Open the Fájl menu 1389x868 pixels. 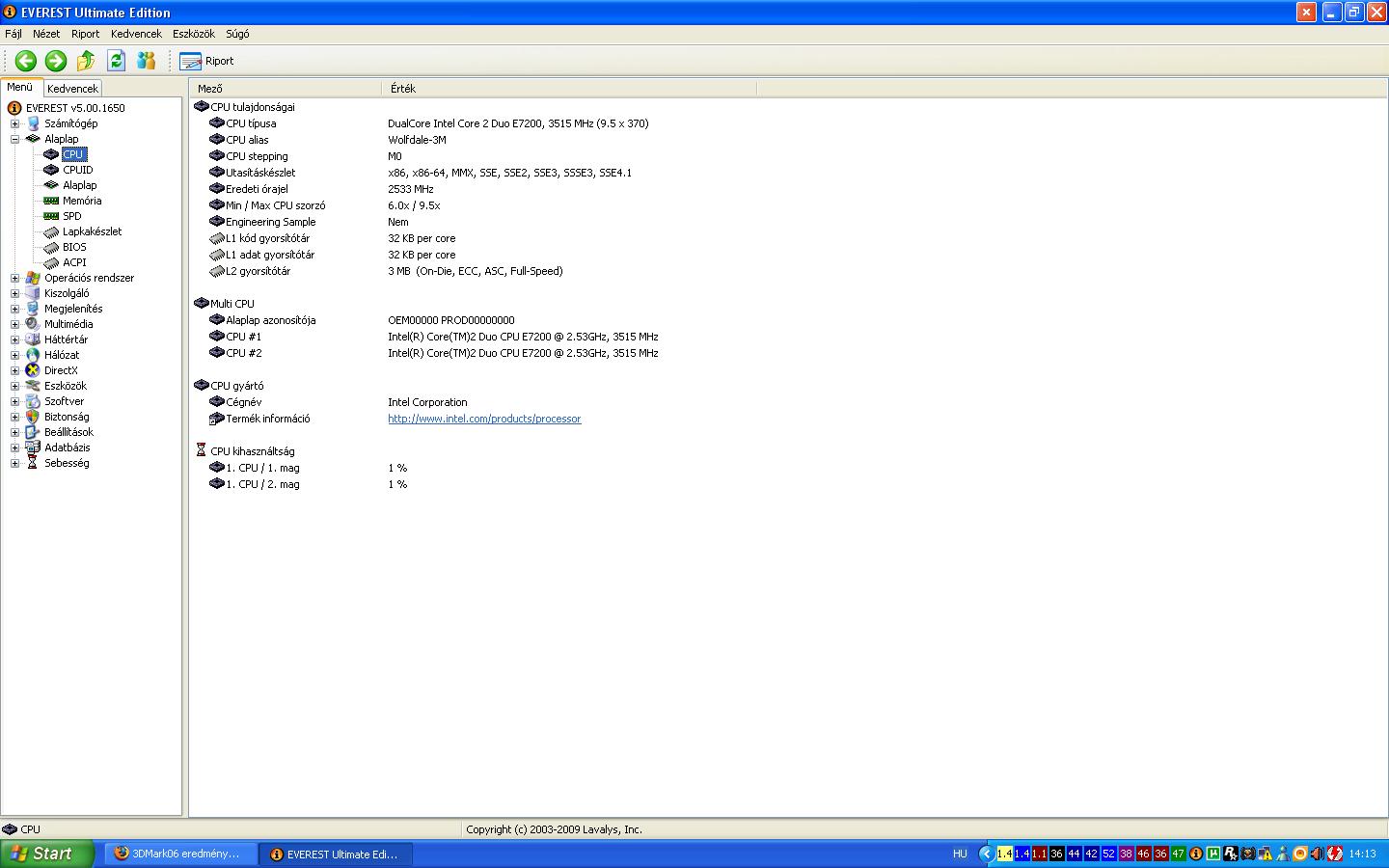[x=14, y=34]
